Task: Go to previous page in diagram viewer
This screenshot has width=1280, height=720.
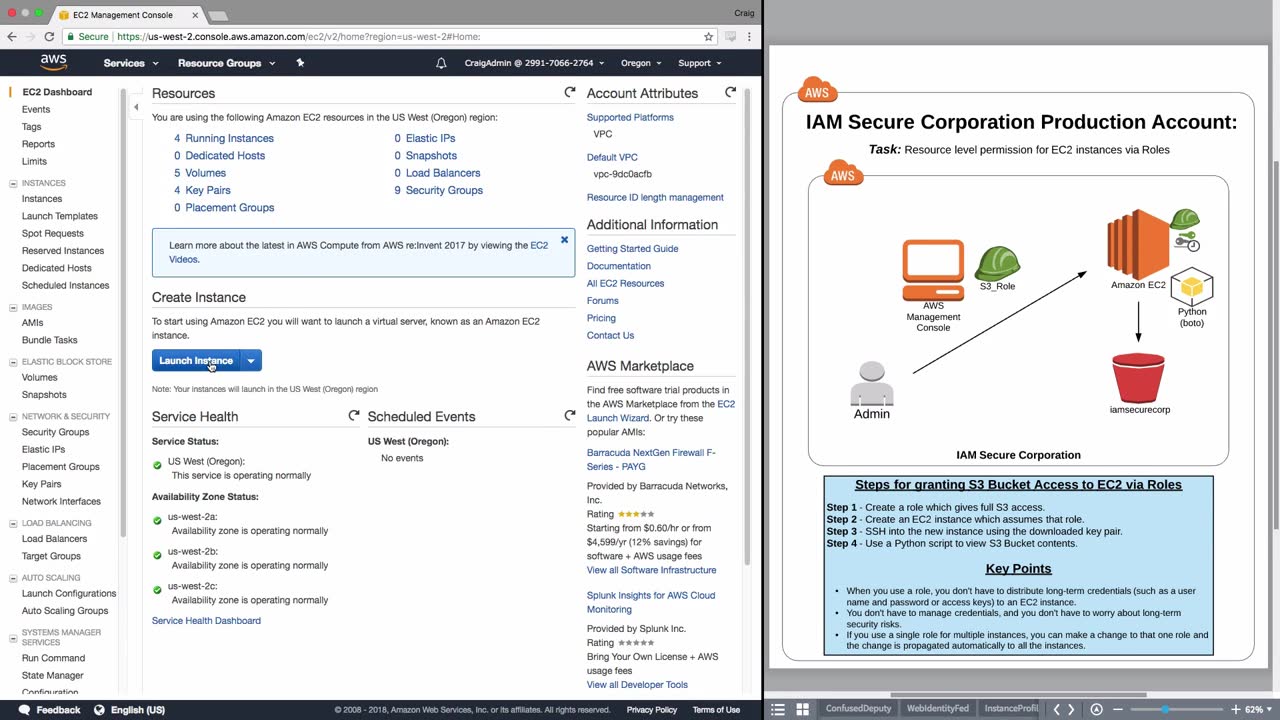Action: (x=1056, y=709)
